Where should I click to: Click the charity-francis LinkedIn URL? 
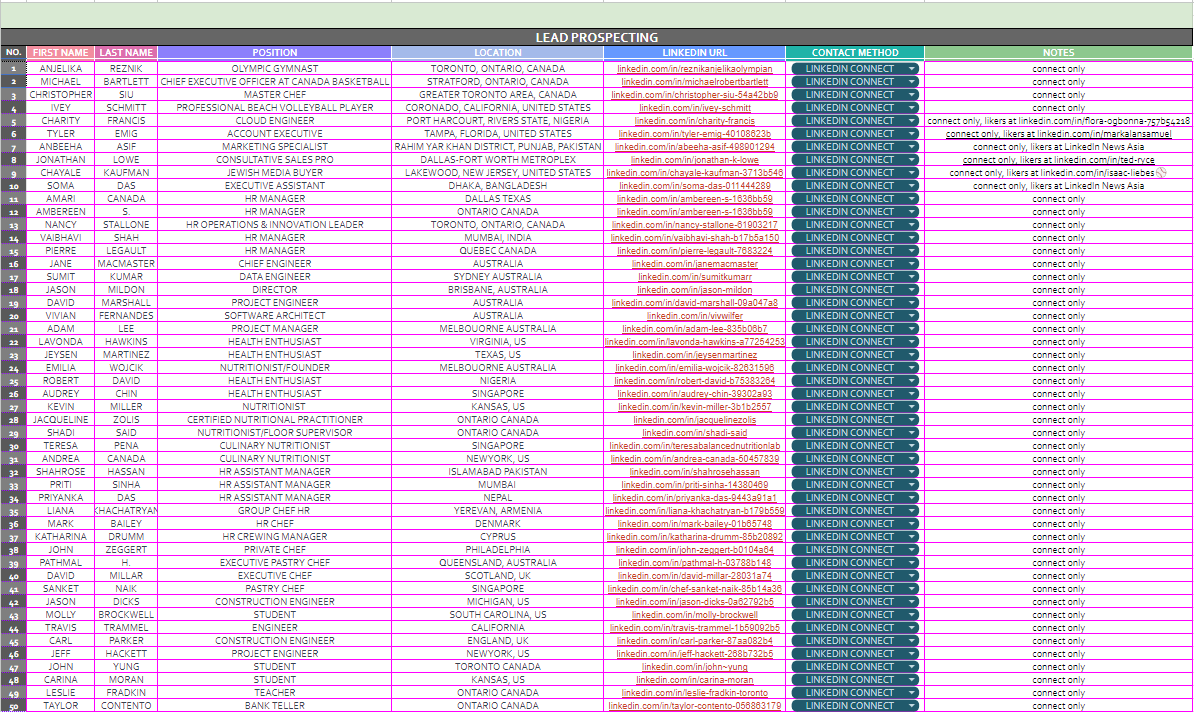point(694,120)
